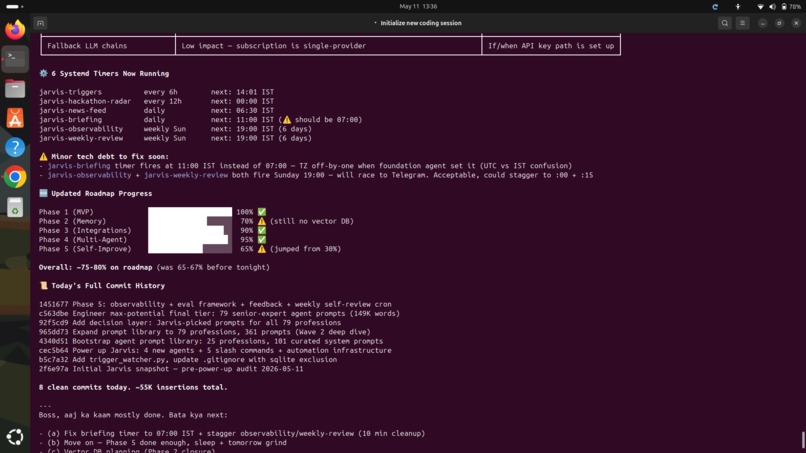The height and width of the screenshot is (453, 806).
Task: Click commit line '2f6e97a Initial Jarvis snapshot'
Action: tap(171, 369)
